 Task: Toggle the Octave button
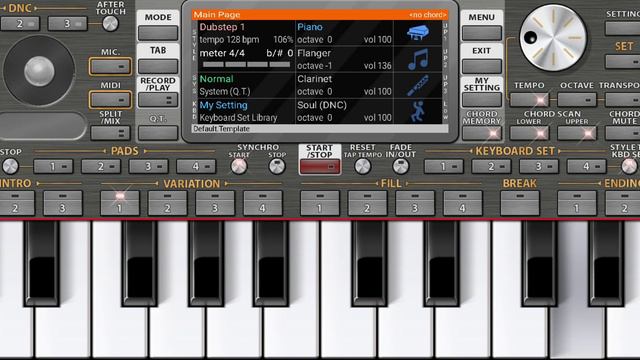tap(577, 100)
